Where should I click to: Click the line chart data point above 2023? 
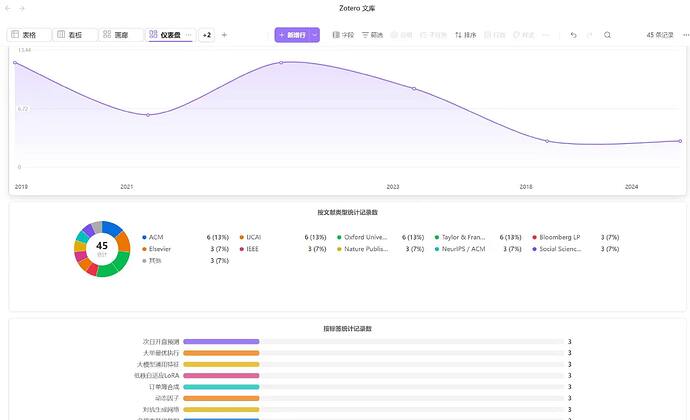(414, 88)
